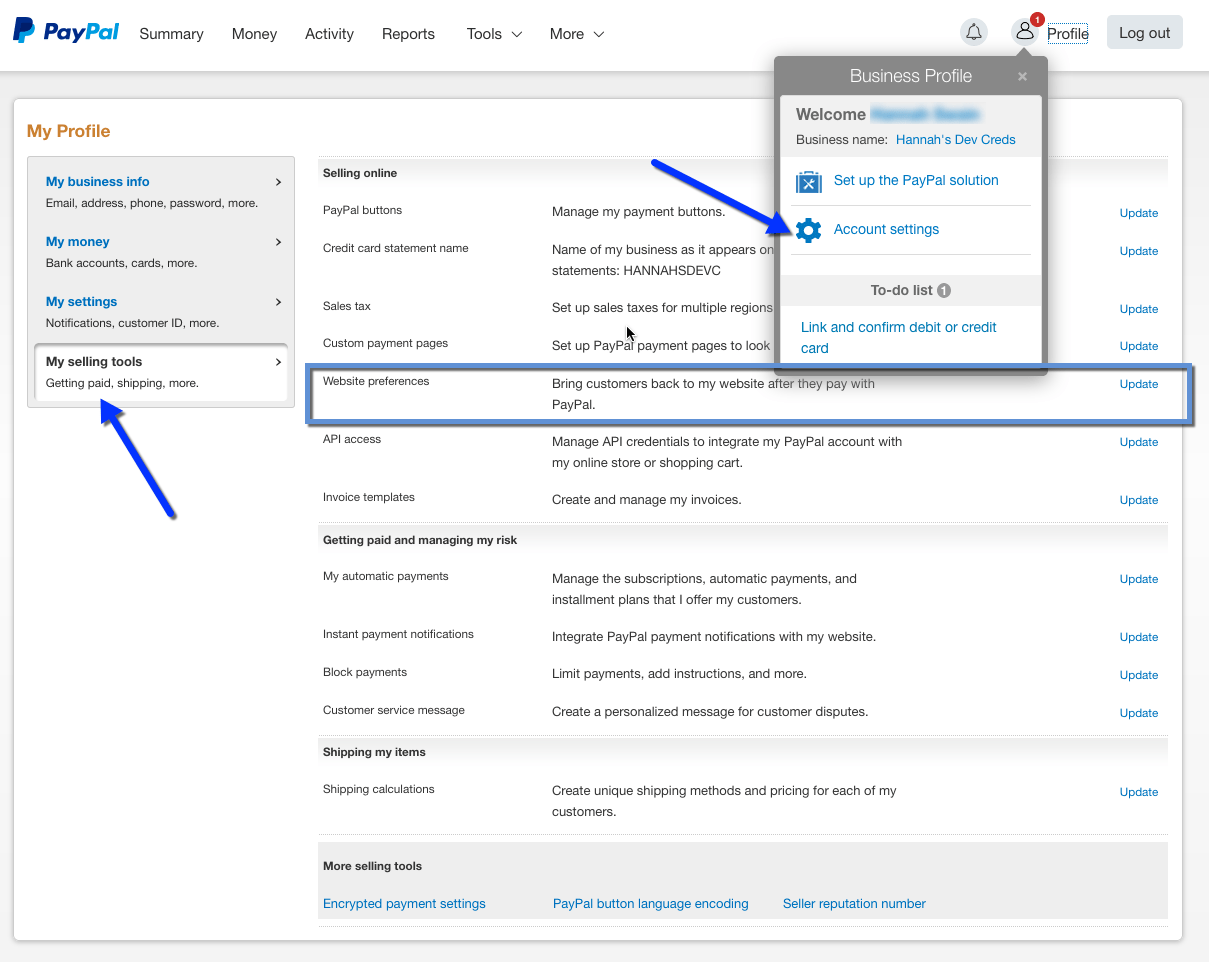Click the My automatic payments label
Viewport: 1209px width, 962px height.
[x=386, y=577]
